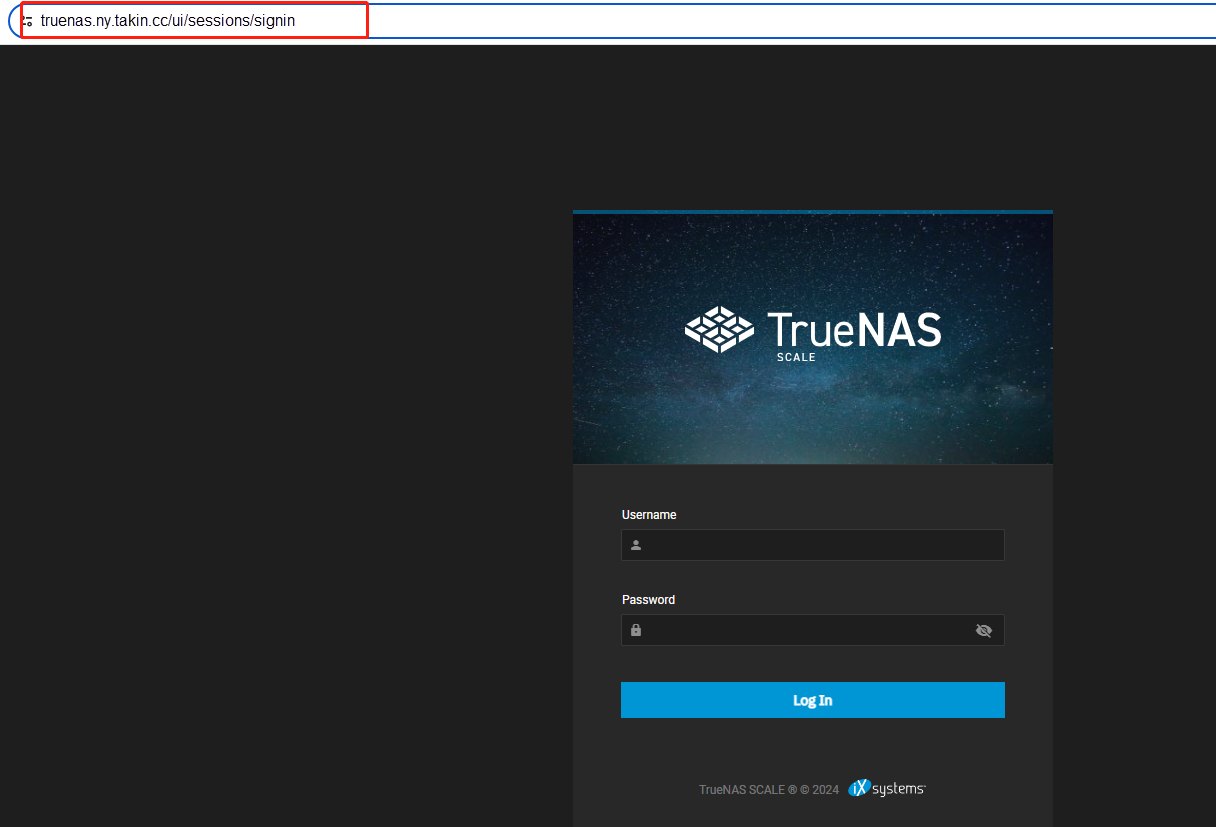
Task: Click the person icon in Username field
Action: pyautogui.click(x=636, y=546)
